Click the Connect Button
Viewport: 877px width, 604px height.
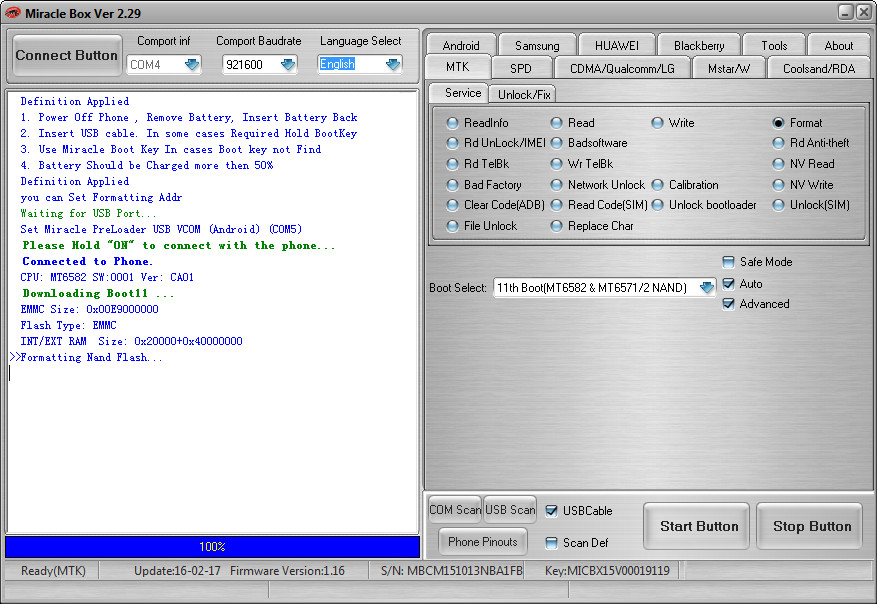click(67, 55)
